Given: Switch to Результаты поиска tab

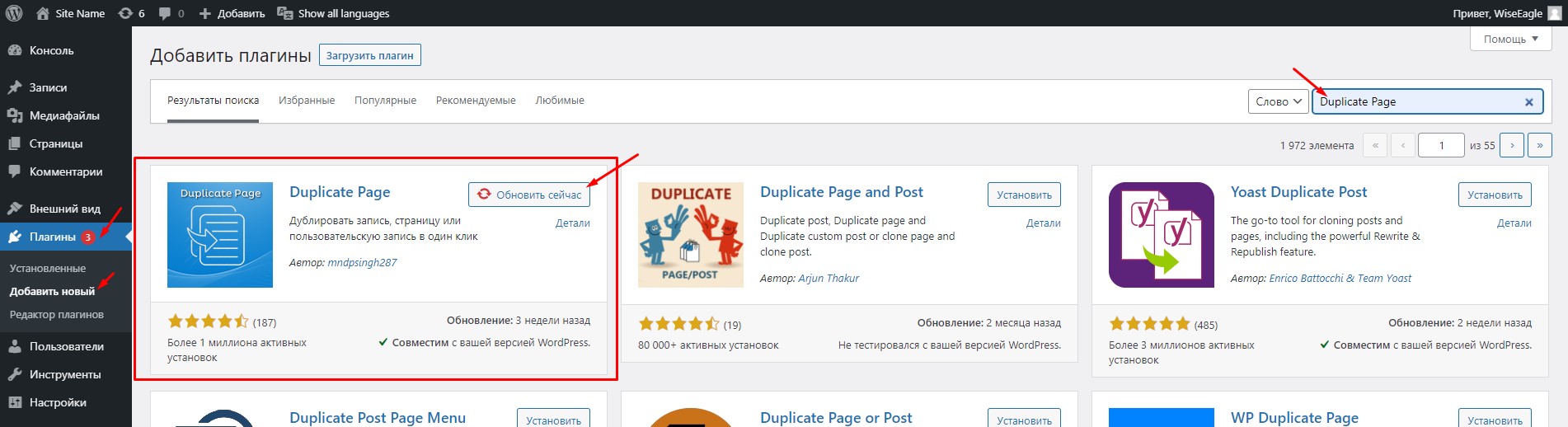Looking at the screenshot, I should 213,101.
